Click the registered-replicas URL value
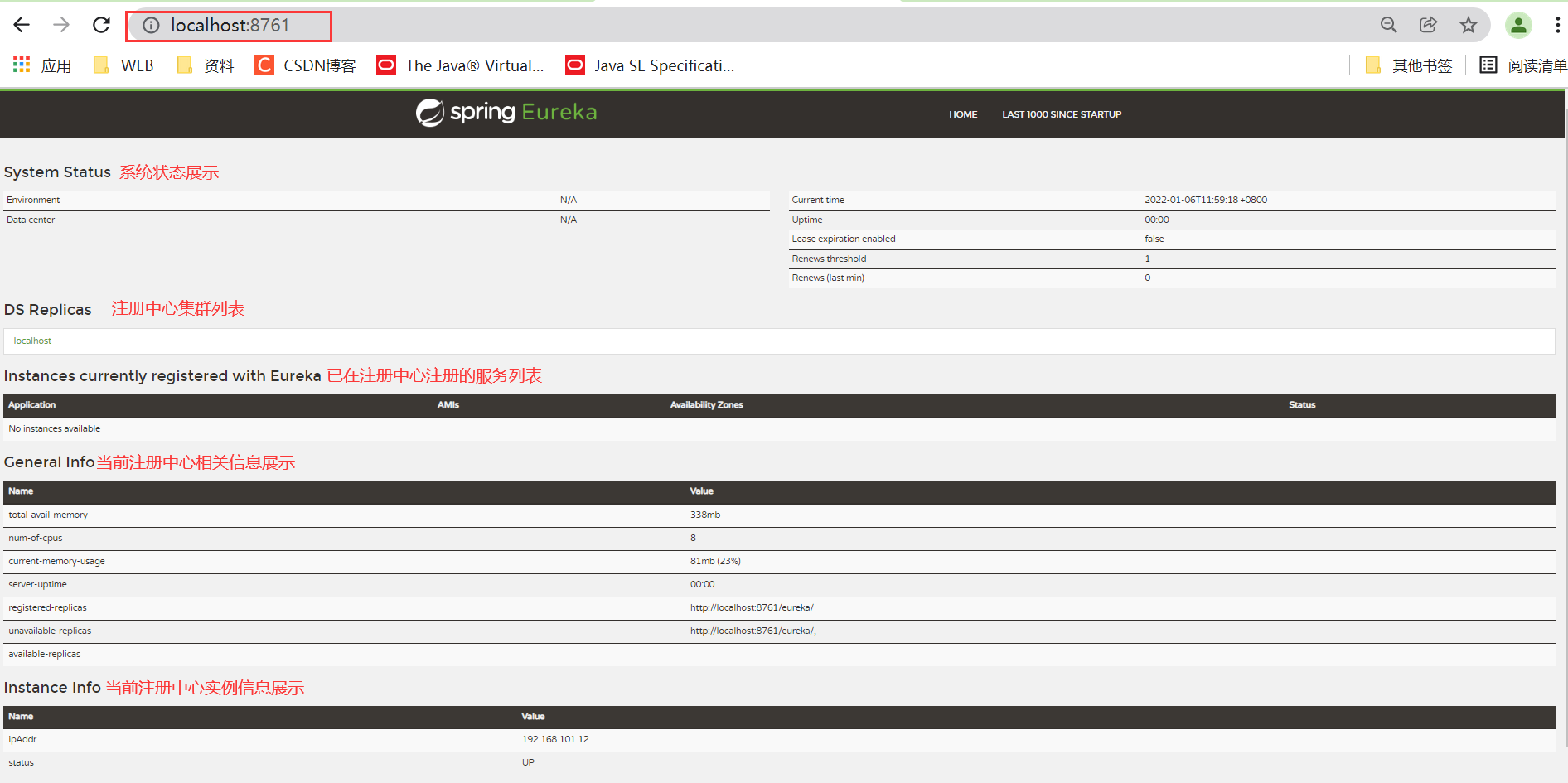This screenshot has height=783, width=1568. click(752, 607)
